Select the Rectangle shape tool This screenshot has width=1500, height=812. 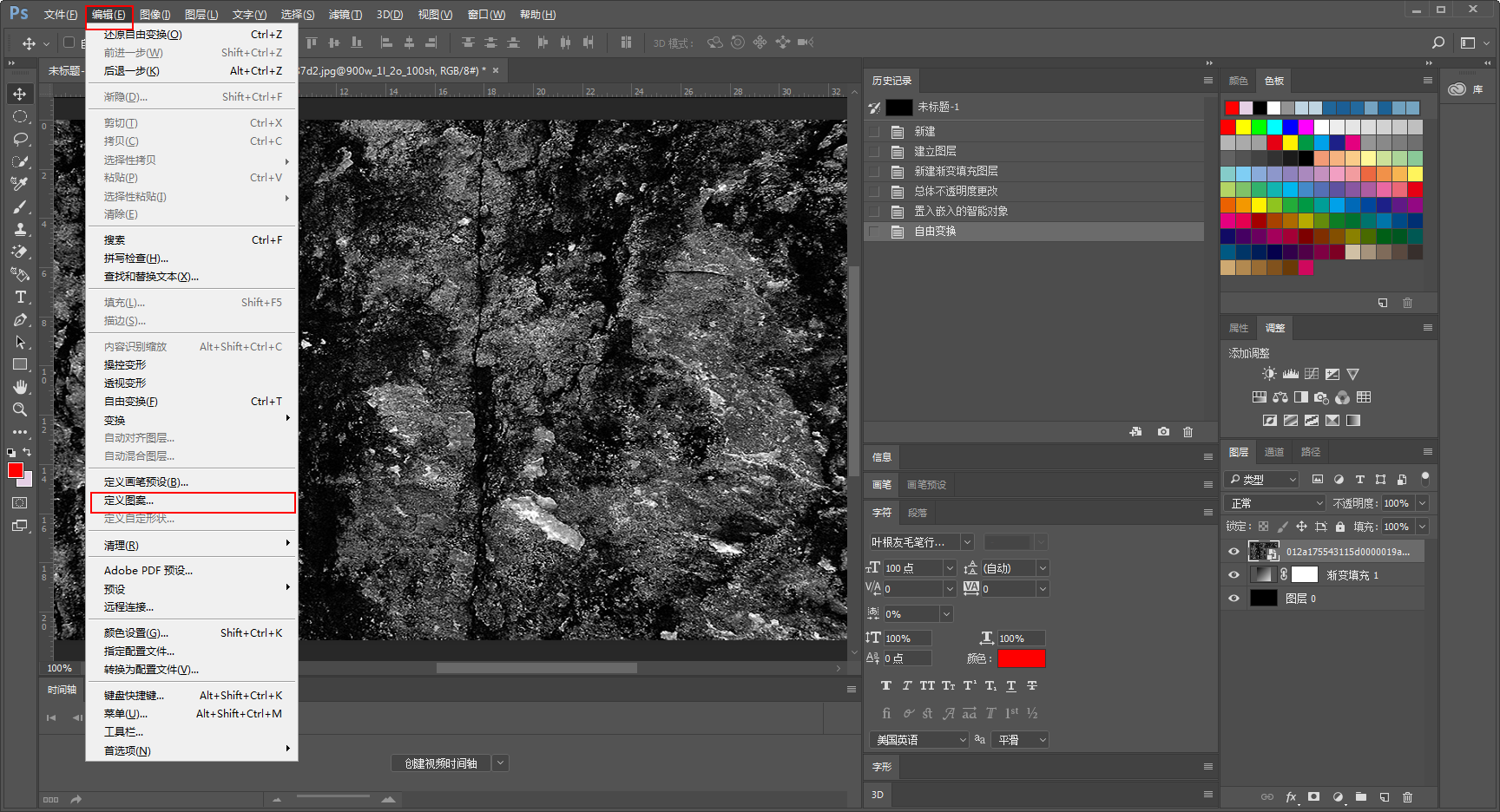[x=20, y=364]
